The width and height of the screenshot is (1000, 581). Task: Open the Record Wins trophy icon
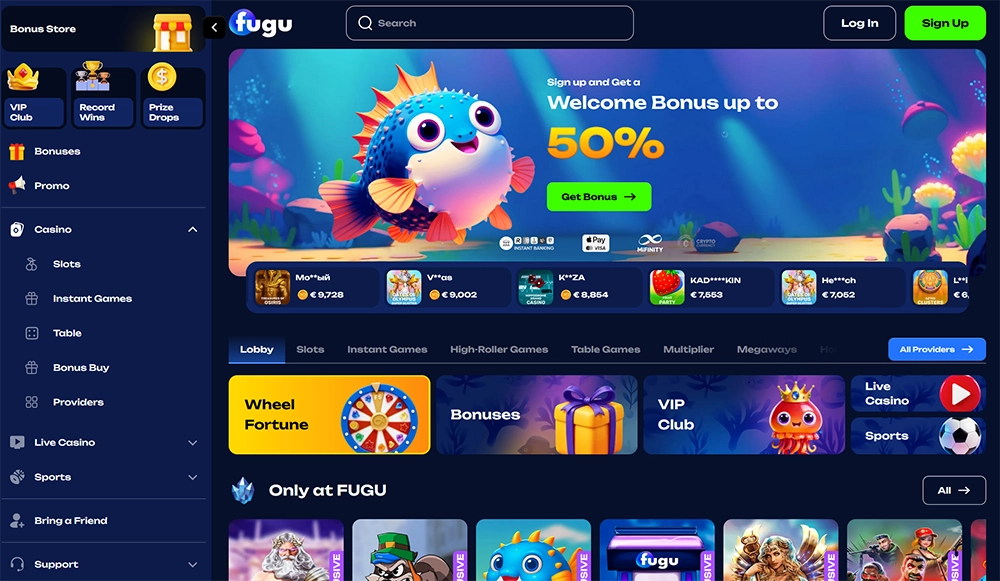(92, 76)
